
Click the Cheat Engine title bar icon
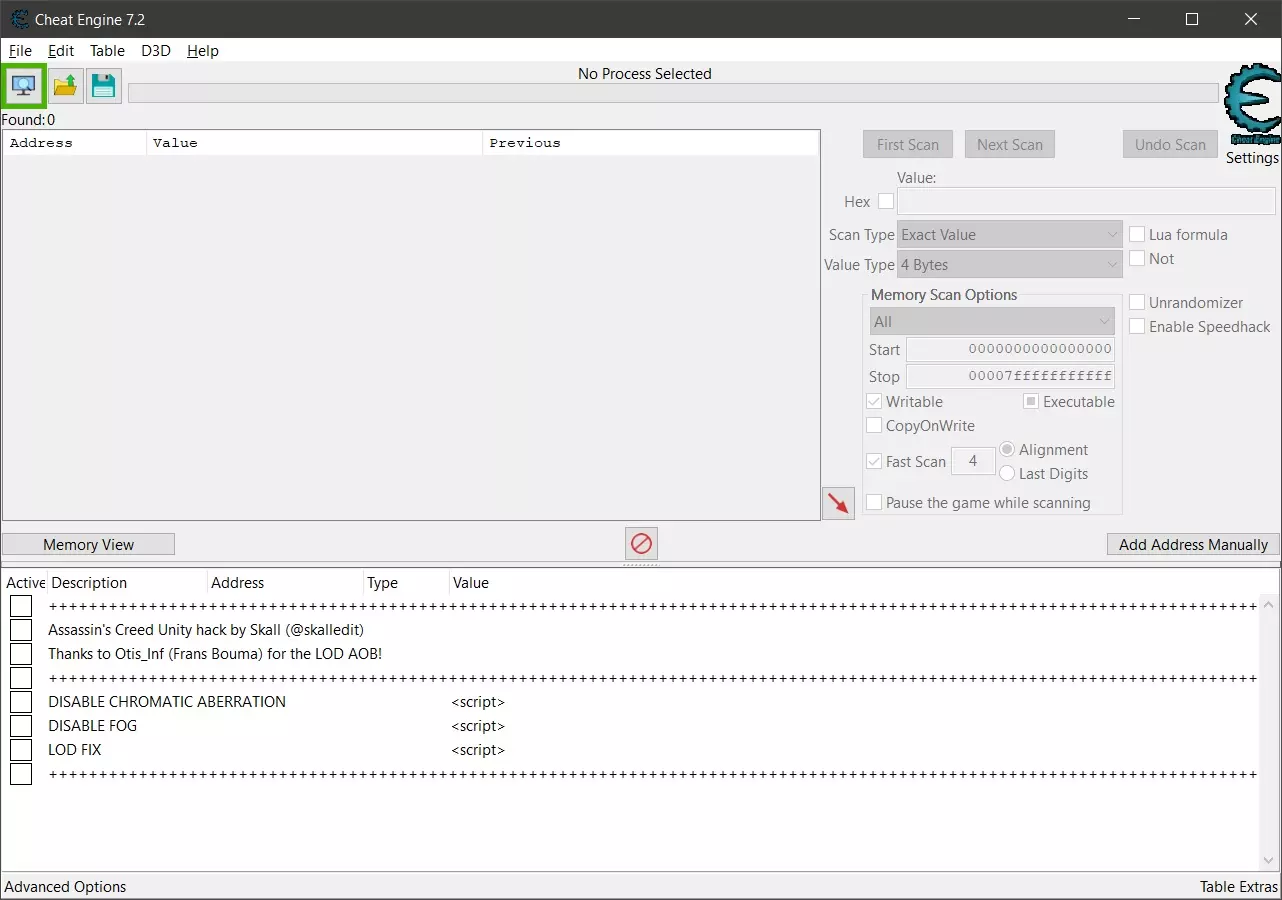(x=19, y=19)
